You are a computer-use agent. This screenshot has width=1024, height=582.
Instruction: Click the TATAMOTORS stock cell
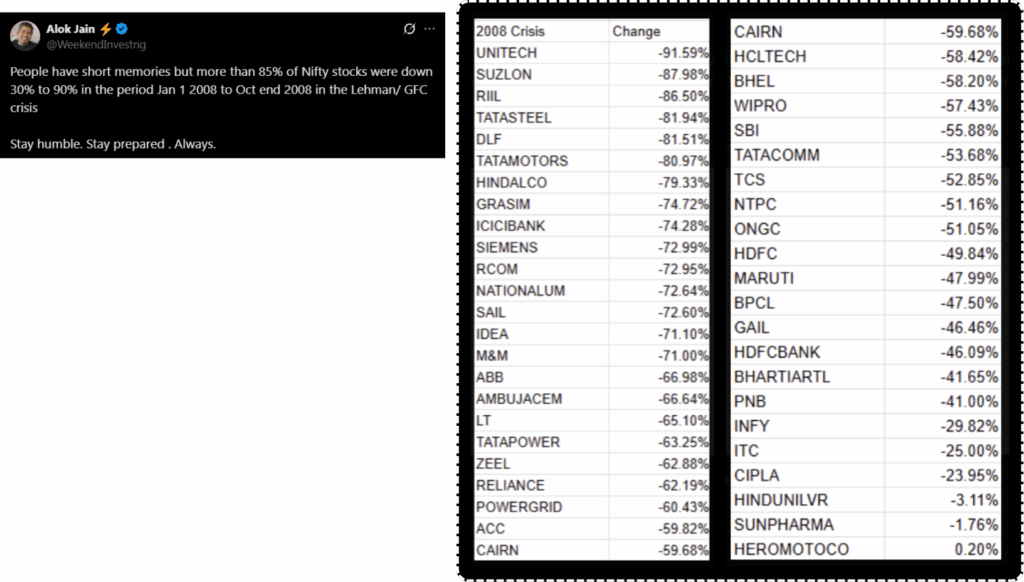[x=541, y=161]
